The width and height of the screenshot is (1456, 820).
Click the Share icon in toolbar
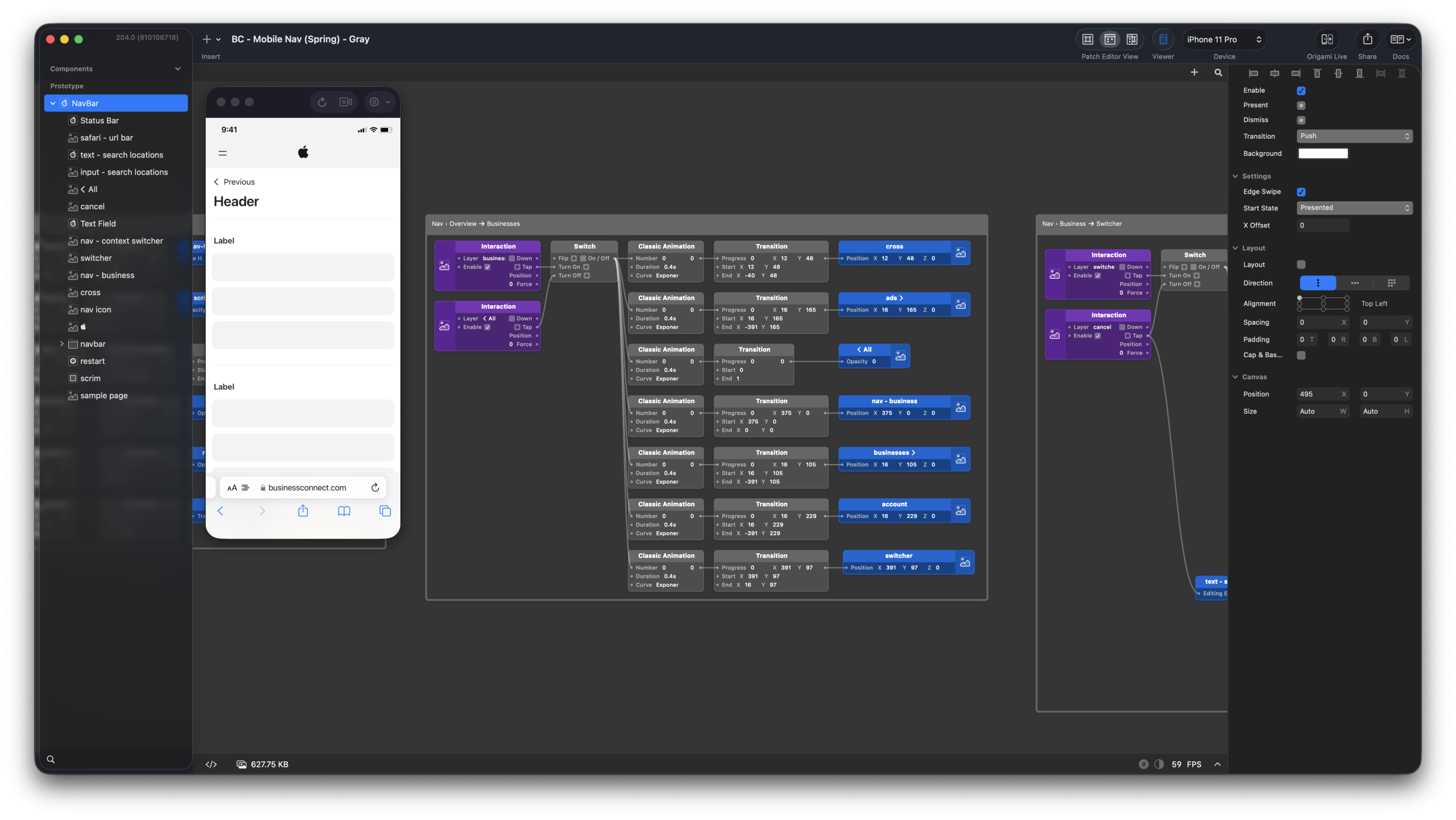[x=1367, y=39]
